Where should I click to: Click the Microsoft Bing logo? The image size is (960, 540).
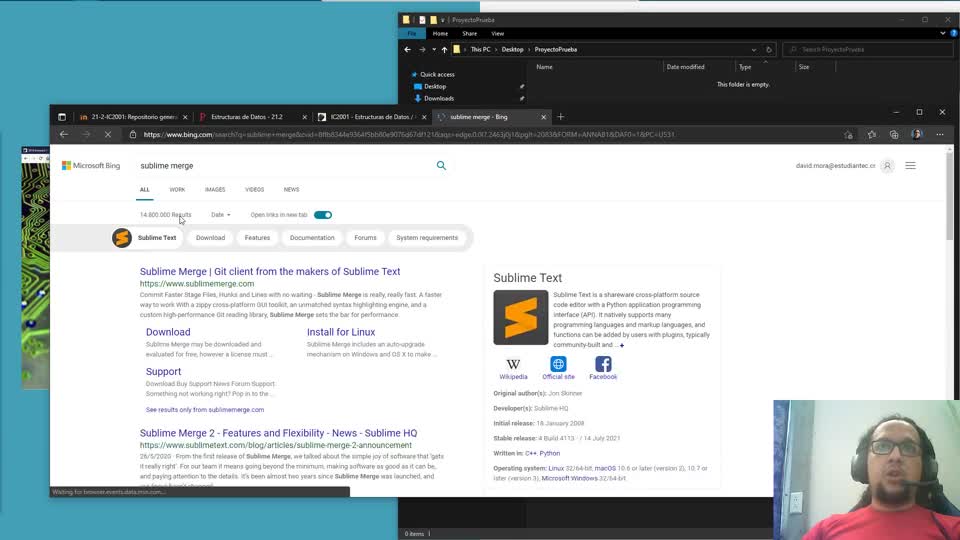coord(91,165)
